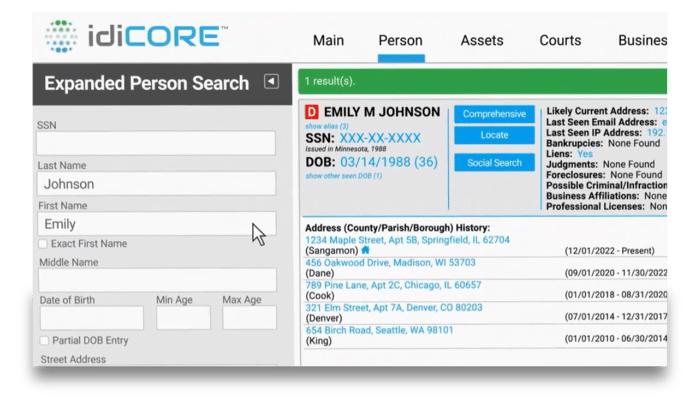Image resolution: width=700 pixels, height=397 pixels.
Task: Select the Person tab
Action: tap(400, 41)
